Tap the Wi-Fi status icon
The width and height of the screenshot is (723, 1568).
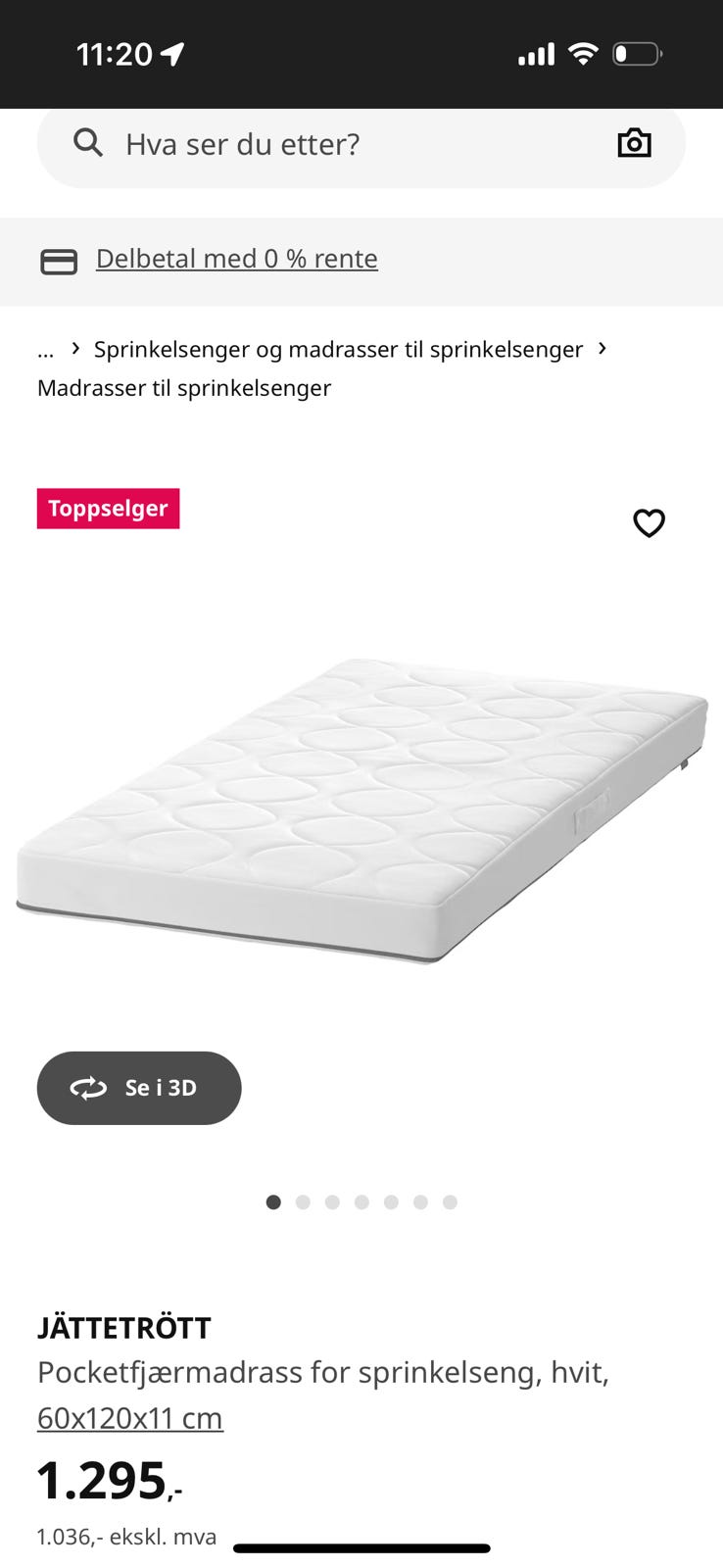[x=583, y=54]
